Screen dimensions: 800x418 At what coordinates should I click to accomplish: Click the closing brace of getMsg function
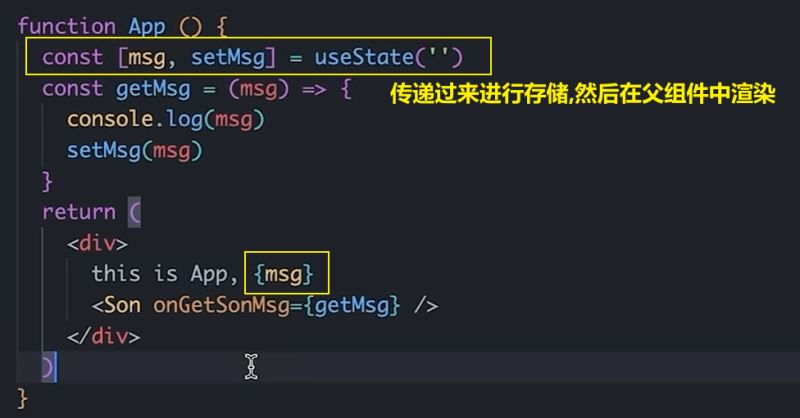pyautogui.click(x=47, y=182)
